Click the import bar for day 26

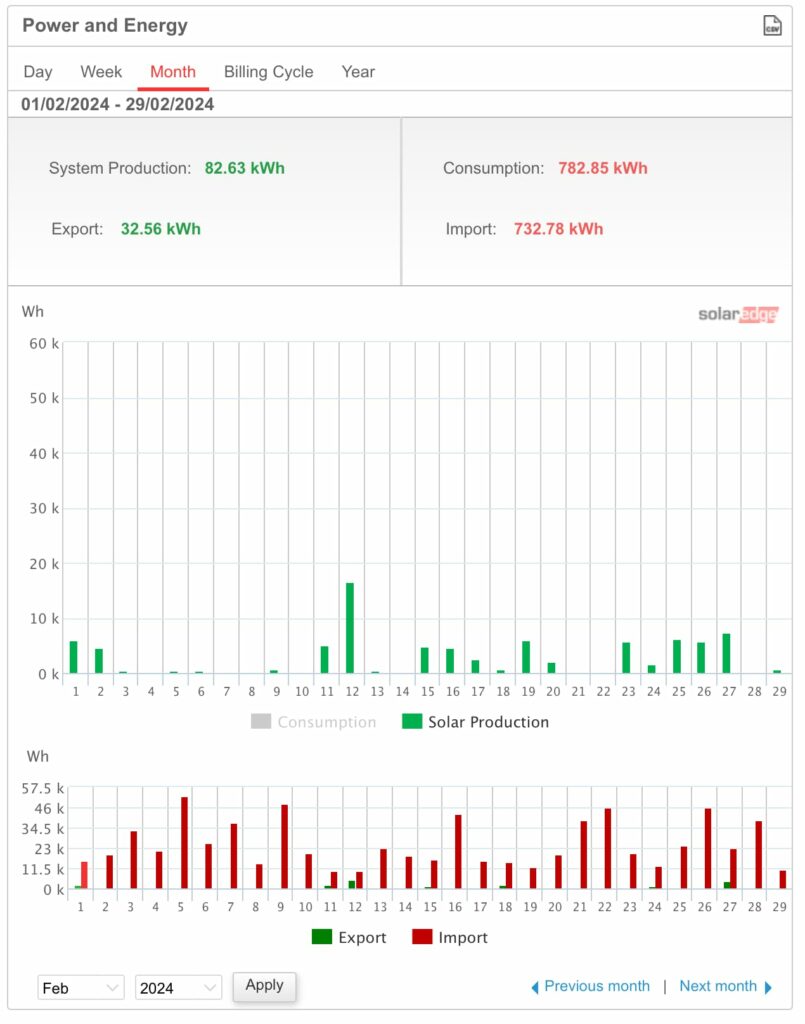coord(708,848)
